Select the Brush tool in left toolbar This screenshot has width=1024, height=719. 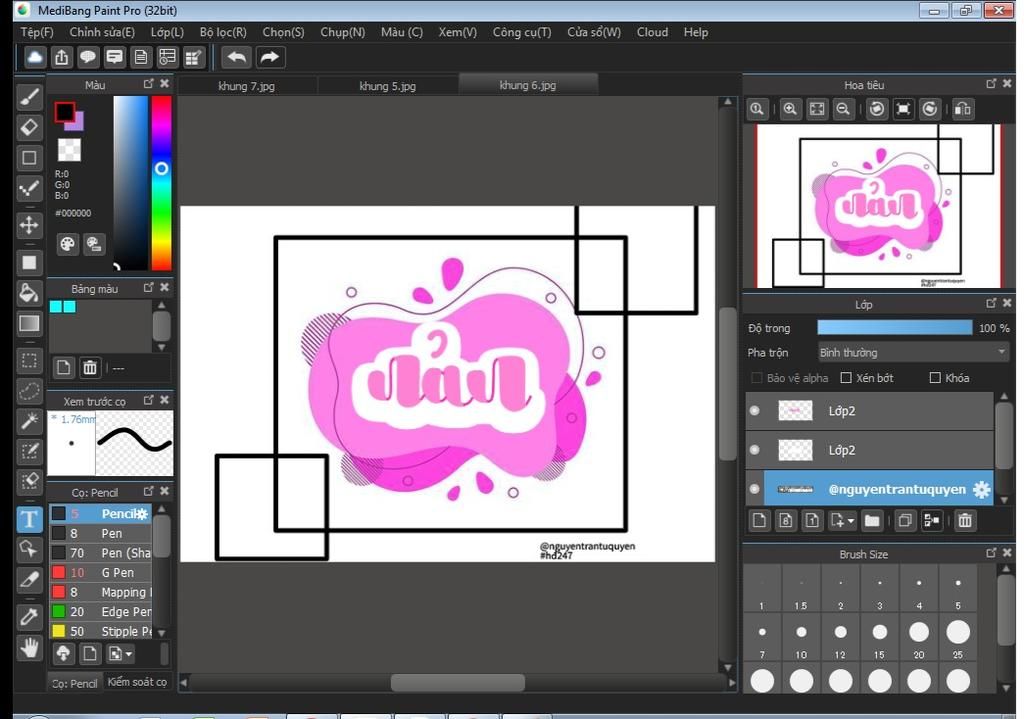coord(29,97)
